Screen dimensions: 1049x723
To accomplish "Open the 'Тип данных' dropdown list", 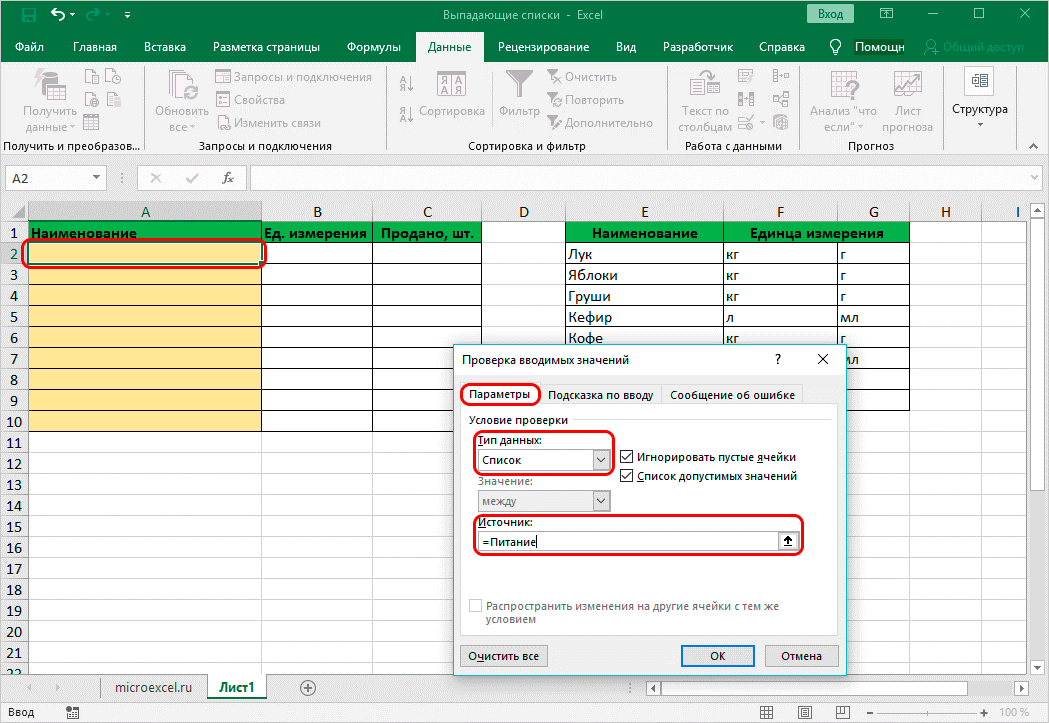I will tap(601, 460).
